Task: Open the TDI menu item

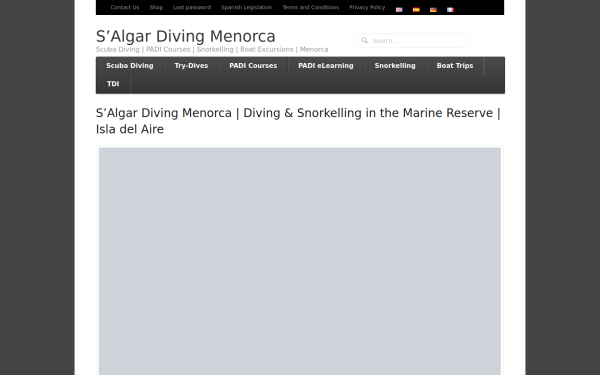Action: pyautogui.click(x=113, y=84)
